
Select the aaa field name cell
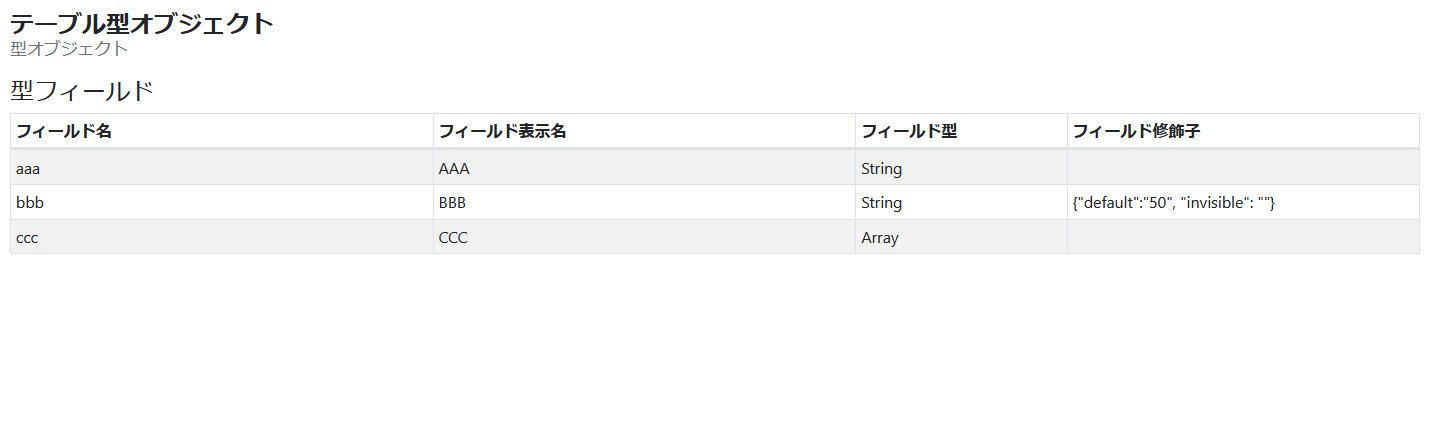30,168
